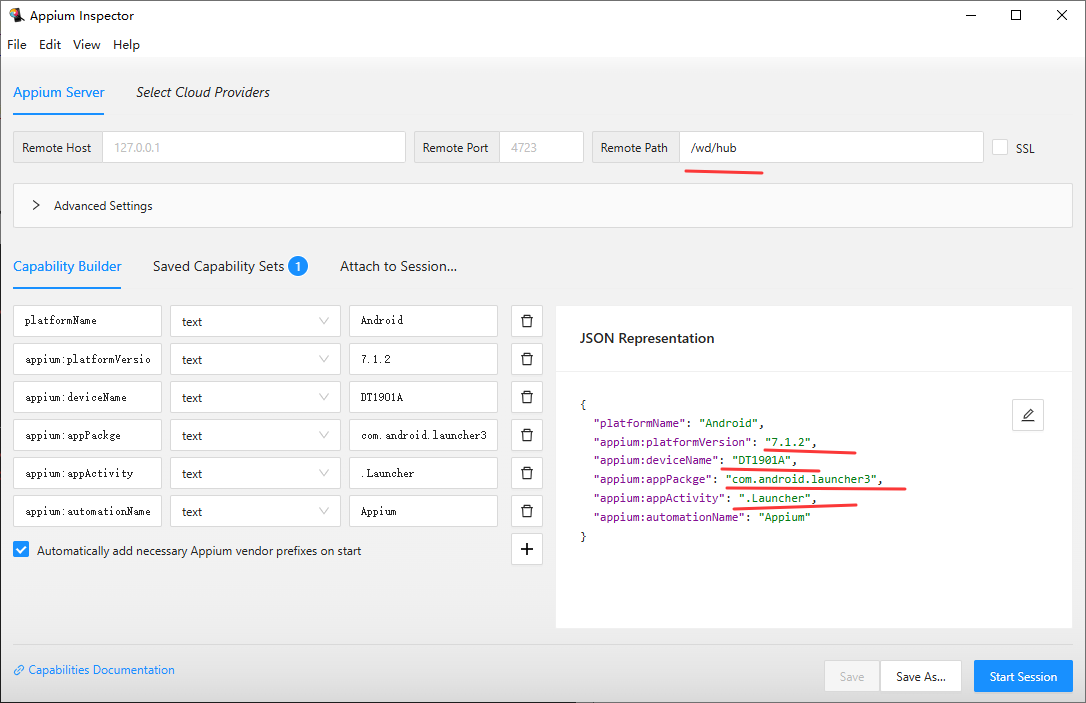
Task: Delete the appium:platformVersion capability row
Action: click(526, 359)
